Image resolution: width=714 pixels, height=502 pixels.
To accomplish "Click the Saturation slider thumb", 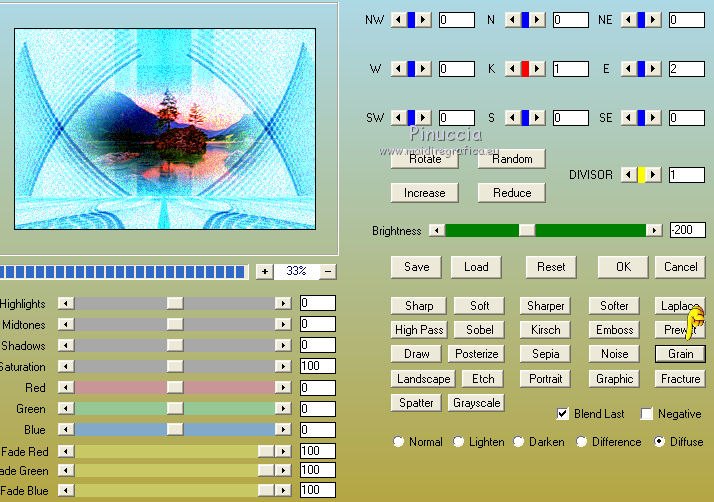I will coord(175,366).
